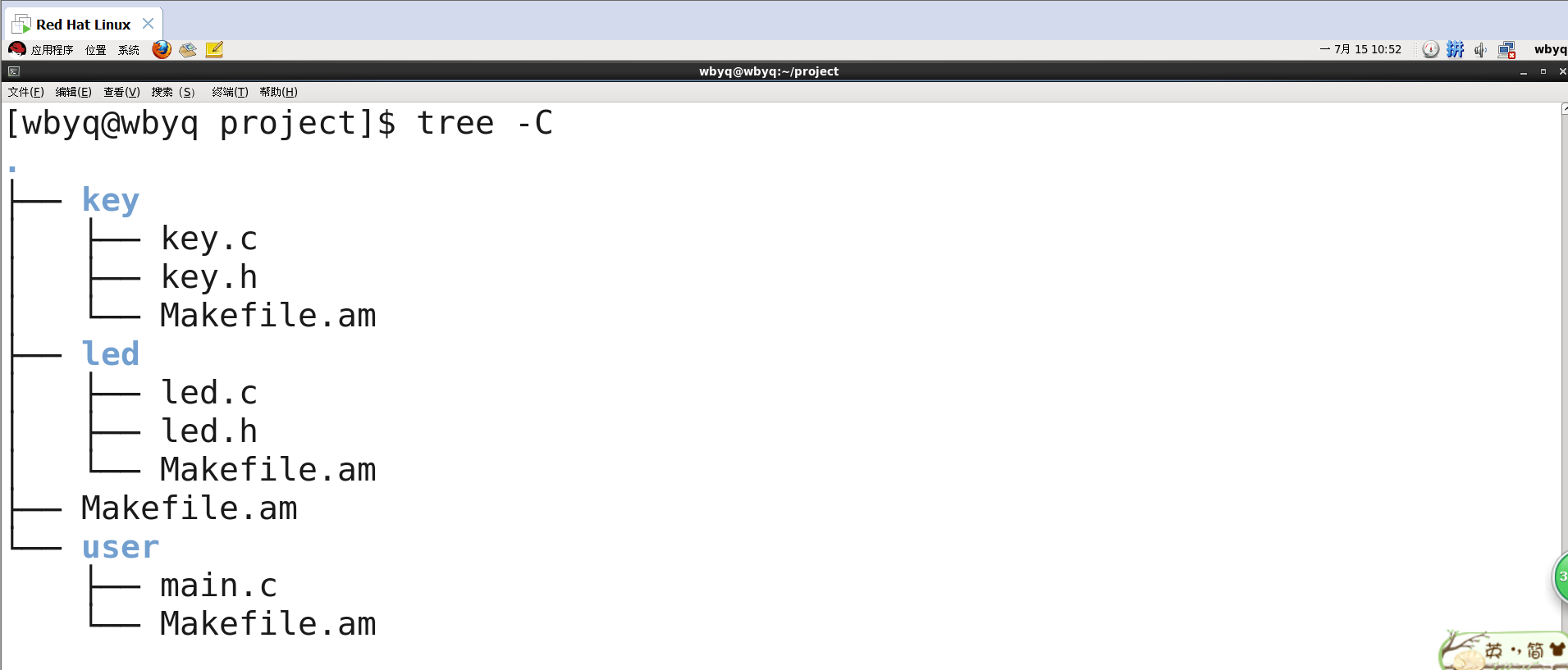Viewport: 1568px width, 670px height.
Task: Click the date and time display
Action: tap(1360, 49)
